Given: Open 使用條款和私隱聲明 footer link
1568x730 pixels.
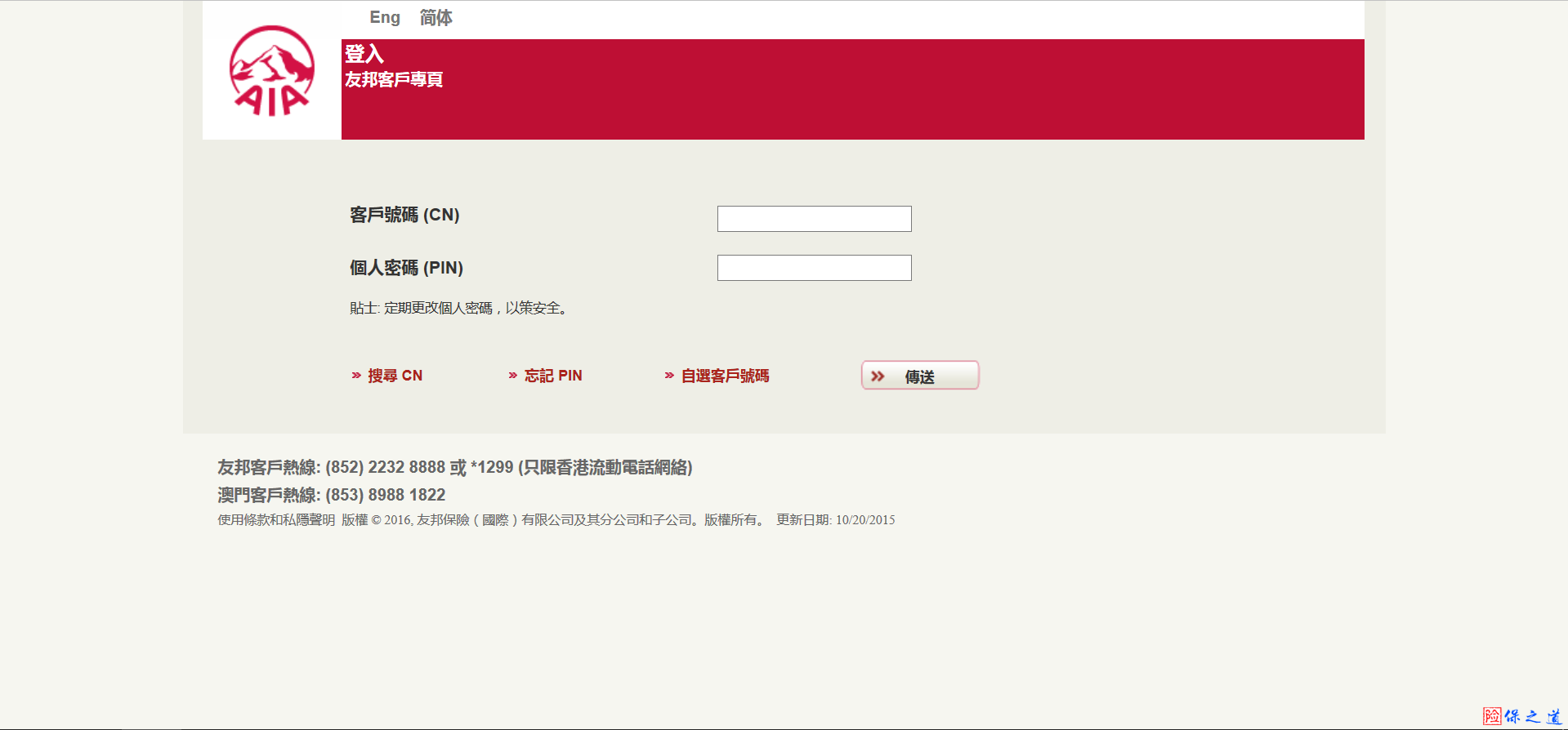Looking at the screenshot, I should pyautogui.click(x=276, y=520).
